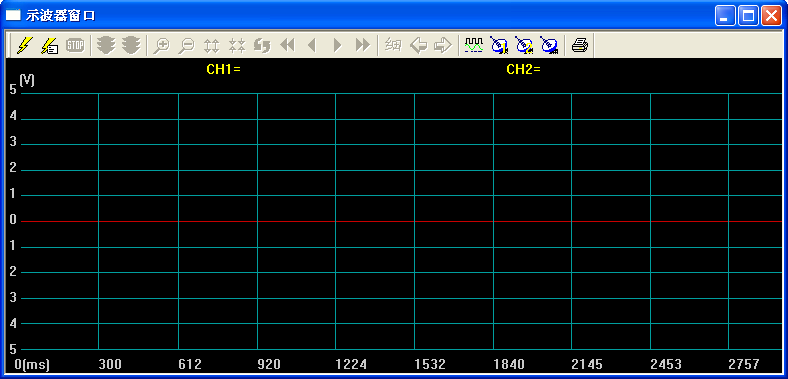Click the double right fast-forward arrows
Screen dimensions: 788x379
362,46
